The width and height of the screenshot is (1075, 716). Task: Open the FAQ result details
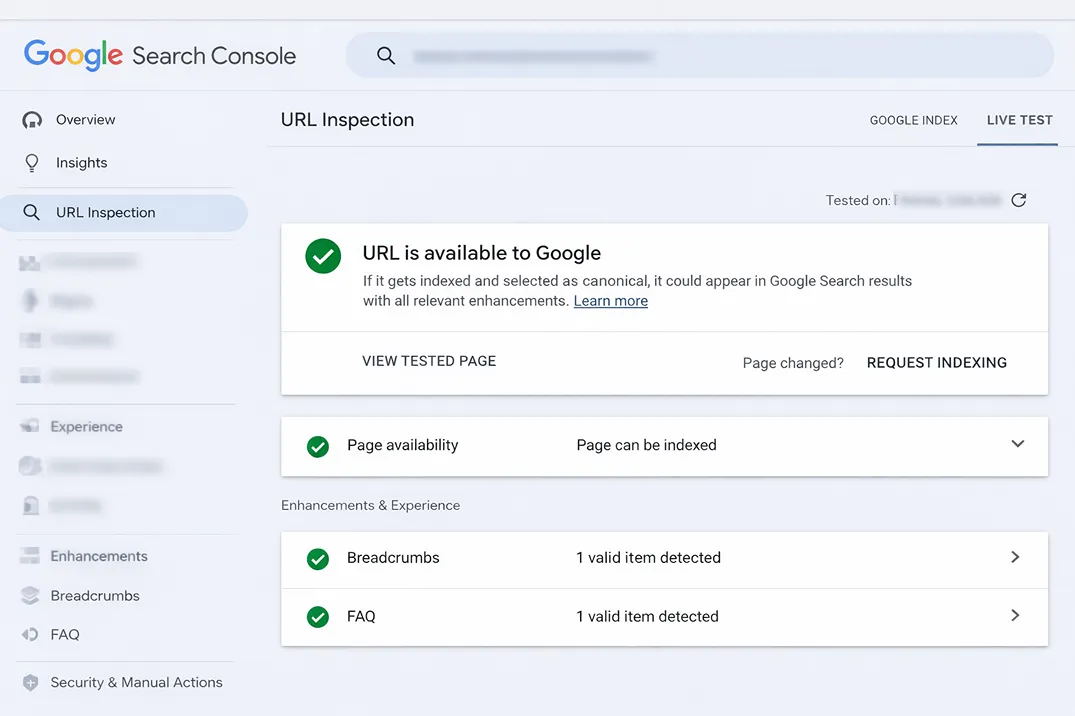click(x=1015, y=616)
